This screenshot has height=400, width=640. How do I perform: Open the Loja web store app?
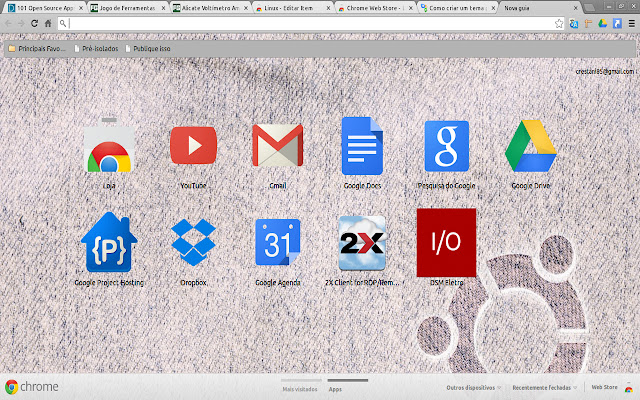[109, 146]
